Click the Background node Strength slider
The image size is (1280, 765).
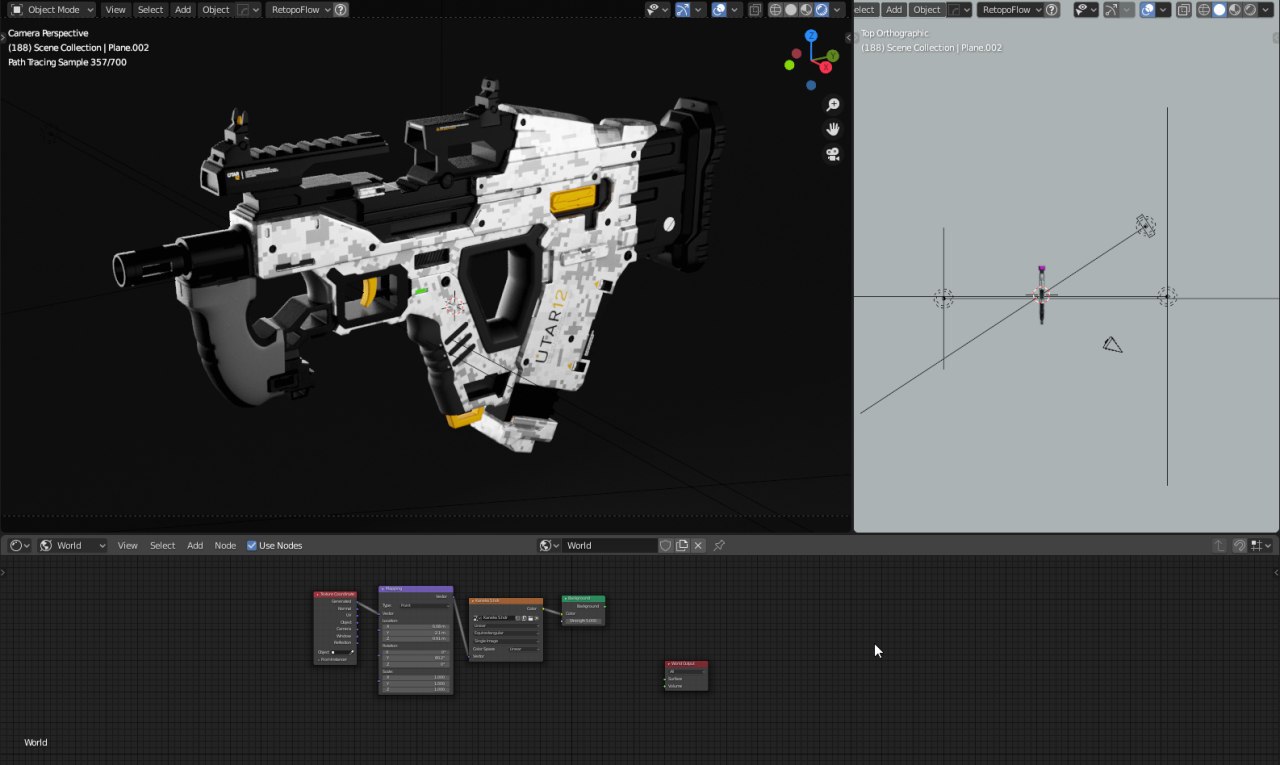pos(583,621)
